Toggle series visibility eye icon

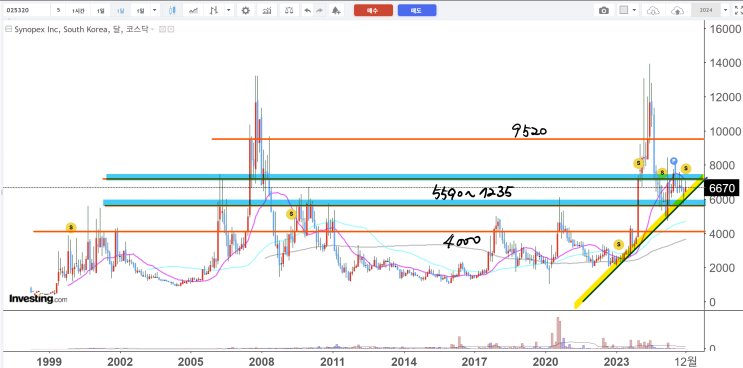[x=162, y=29]
